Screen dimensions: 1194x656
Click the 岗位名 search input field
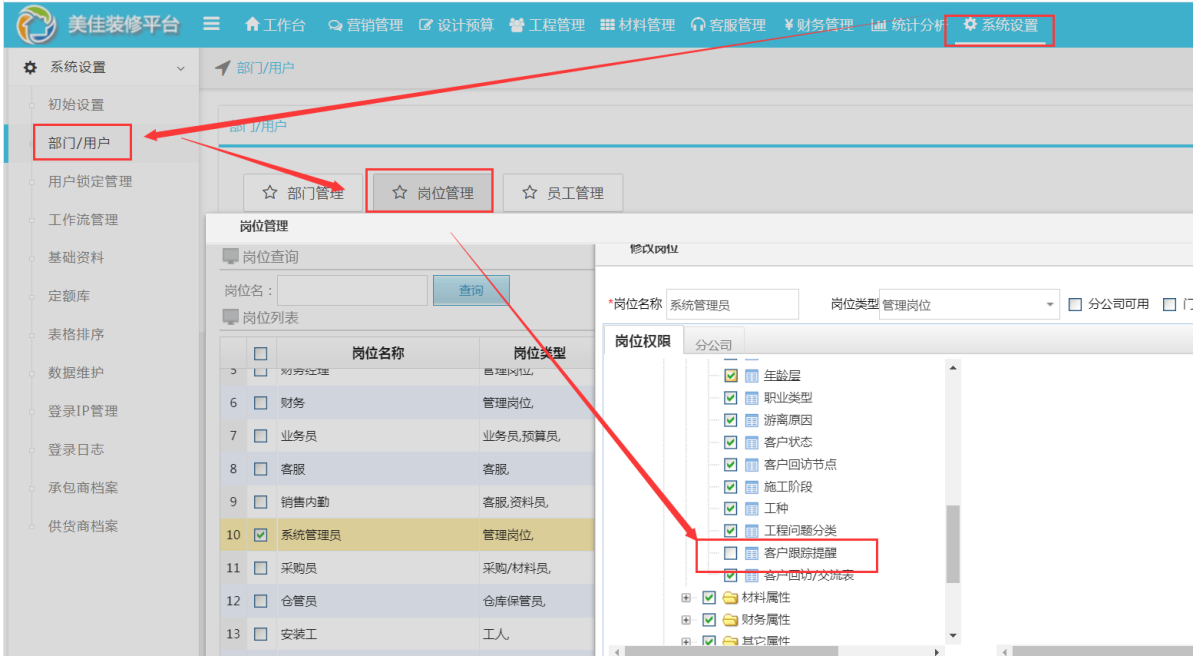pos(352,291)
